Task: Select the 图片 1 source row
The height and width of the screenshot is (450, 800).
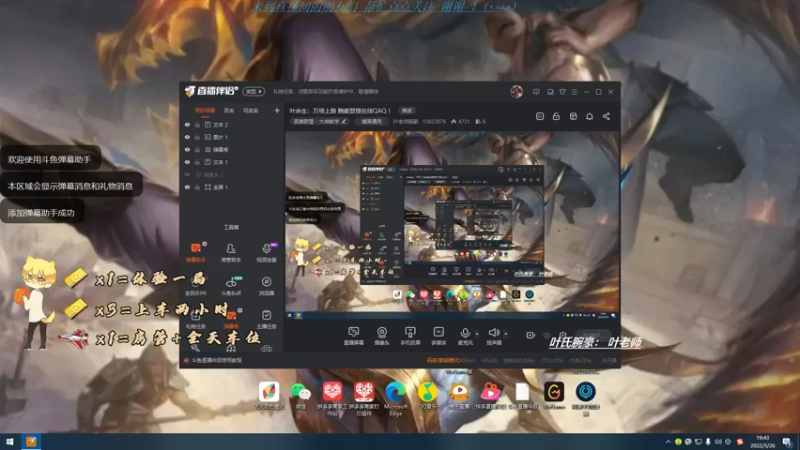Action: tap(232, 137)
